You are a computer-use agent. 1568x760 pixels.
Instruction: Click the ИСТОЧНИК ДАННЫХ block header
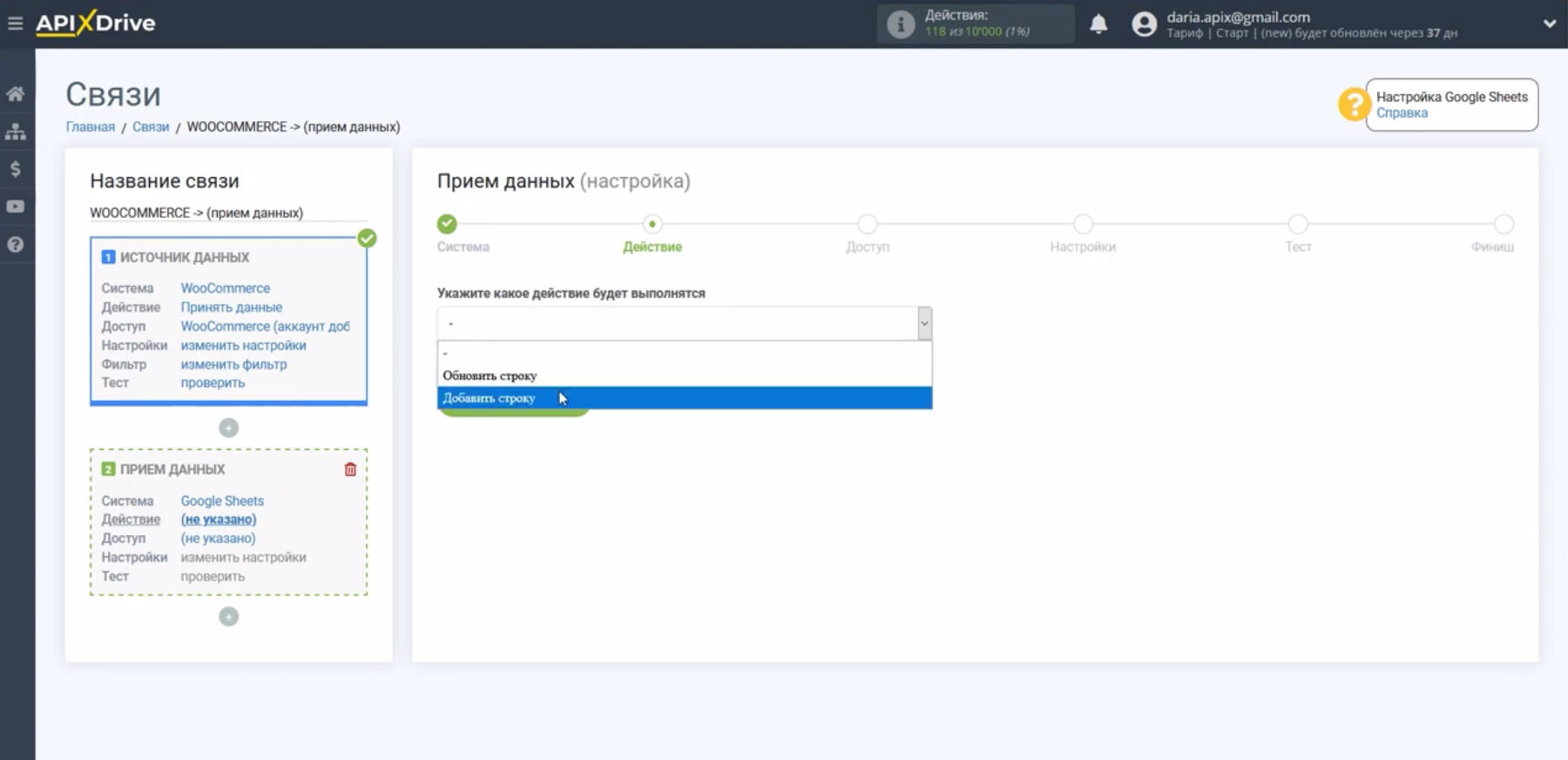click(x=185, y=258)
